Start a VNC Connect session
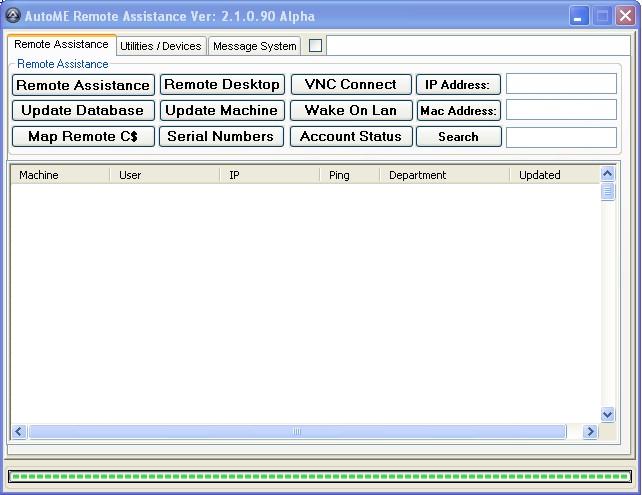 click(350, 85)
